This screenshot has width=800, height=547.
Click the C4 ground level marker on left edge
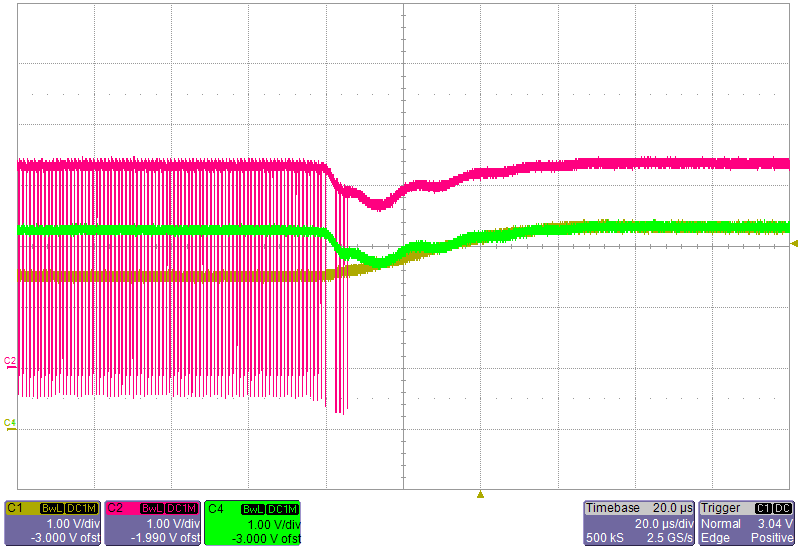[x=10, y=425]
